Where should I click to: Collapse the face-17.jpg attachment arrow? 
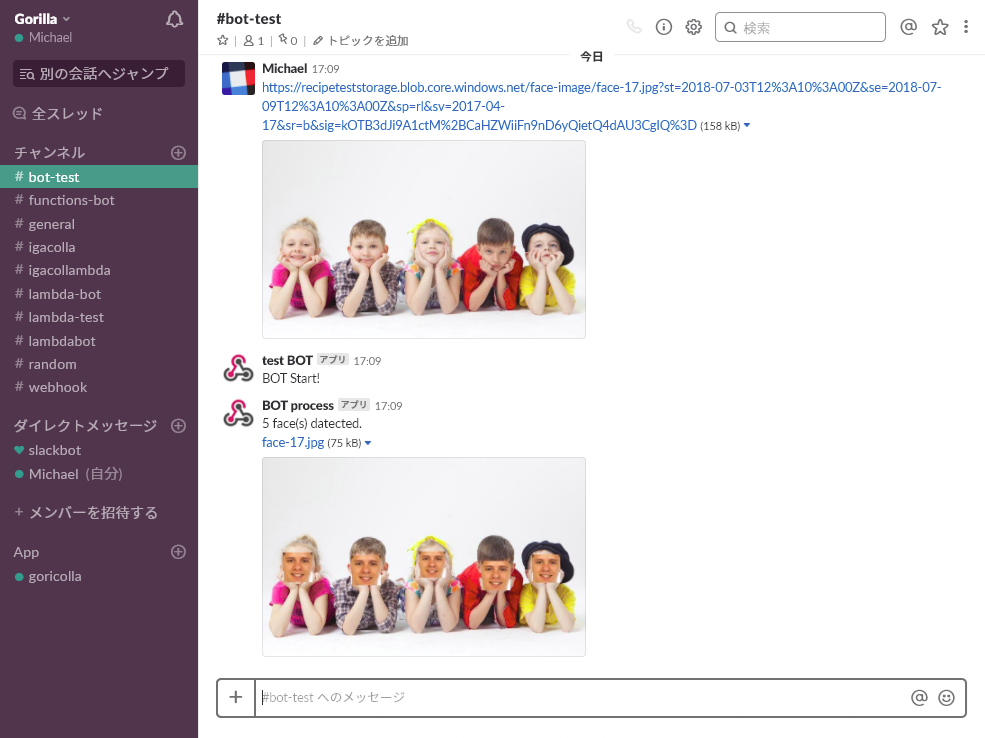(x=368, y=443)
